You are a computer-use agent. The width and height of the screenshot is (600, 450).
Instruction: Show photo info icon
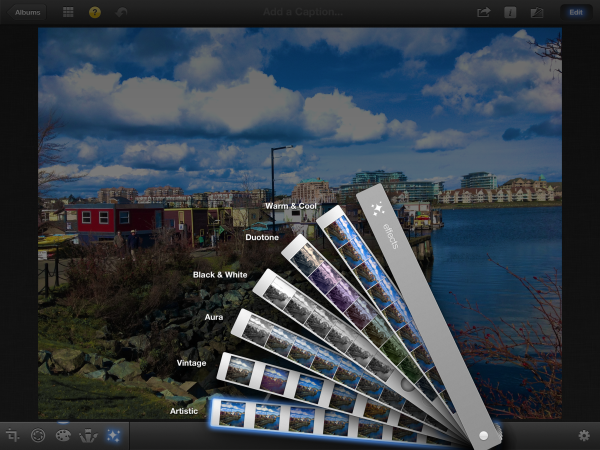510,13
